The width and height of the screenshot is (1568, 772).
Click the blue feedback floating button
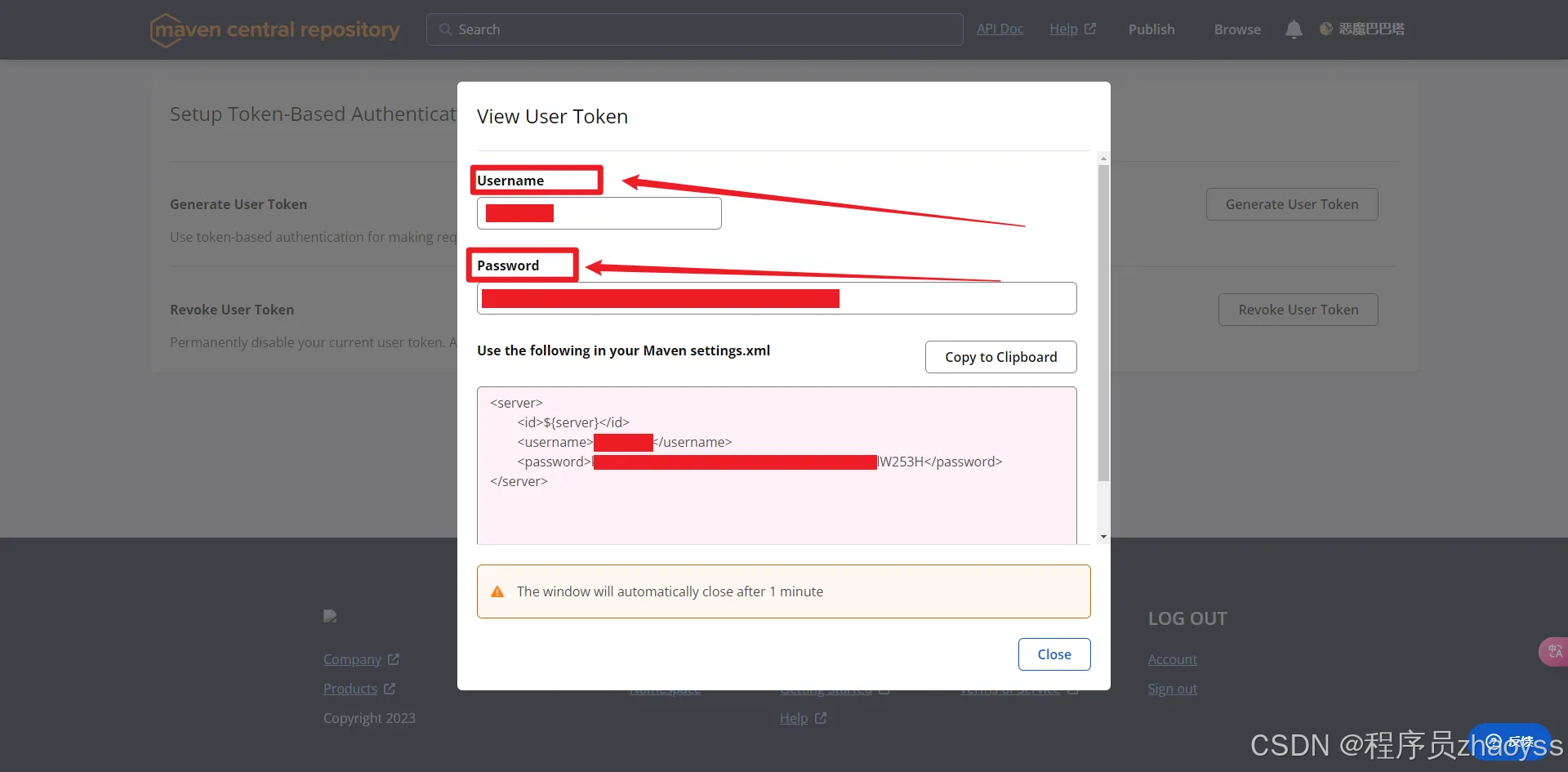[1509, 742]
